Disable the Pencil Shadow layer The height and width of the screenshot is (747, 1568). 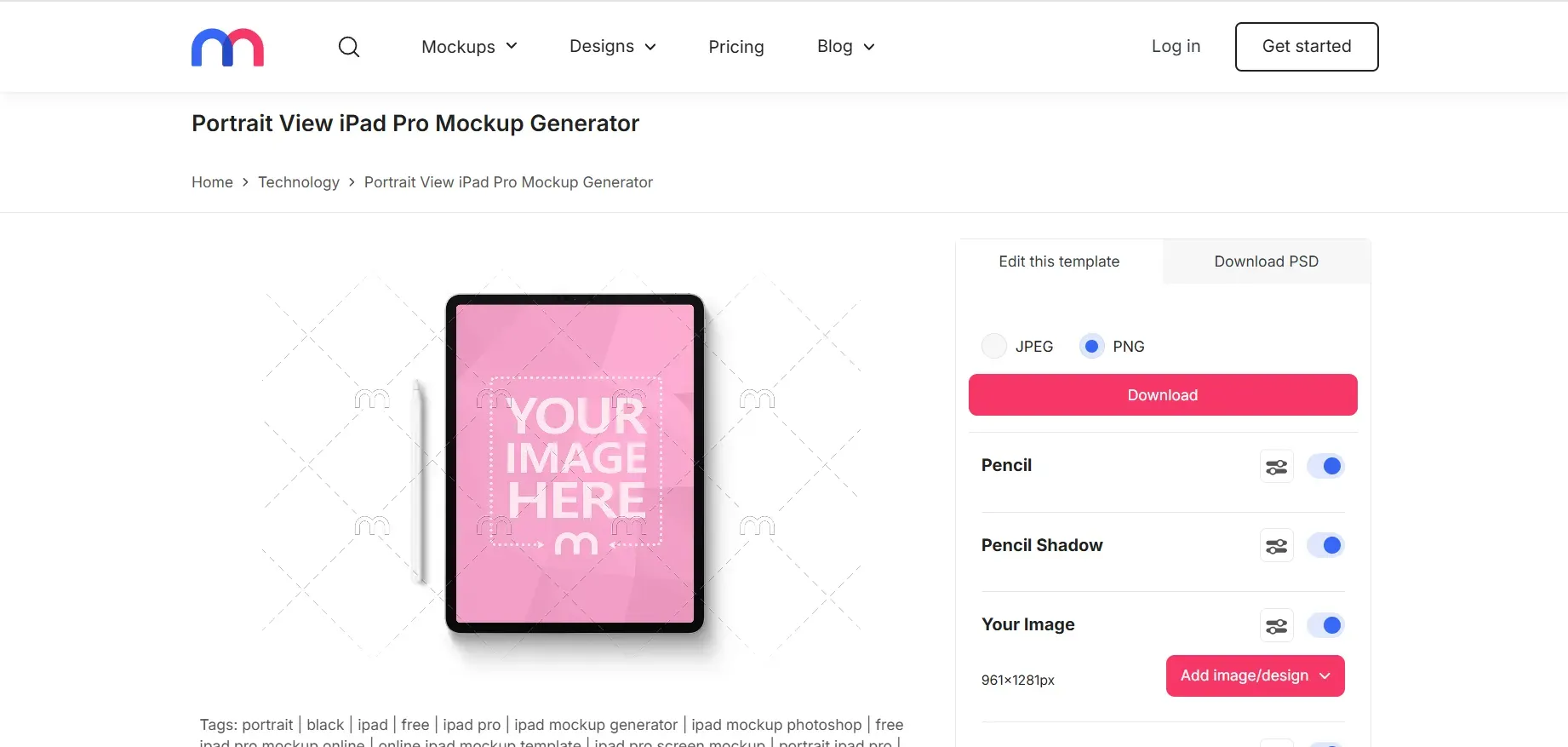click(x=1325, y=545)
